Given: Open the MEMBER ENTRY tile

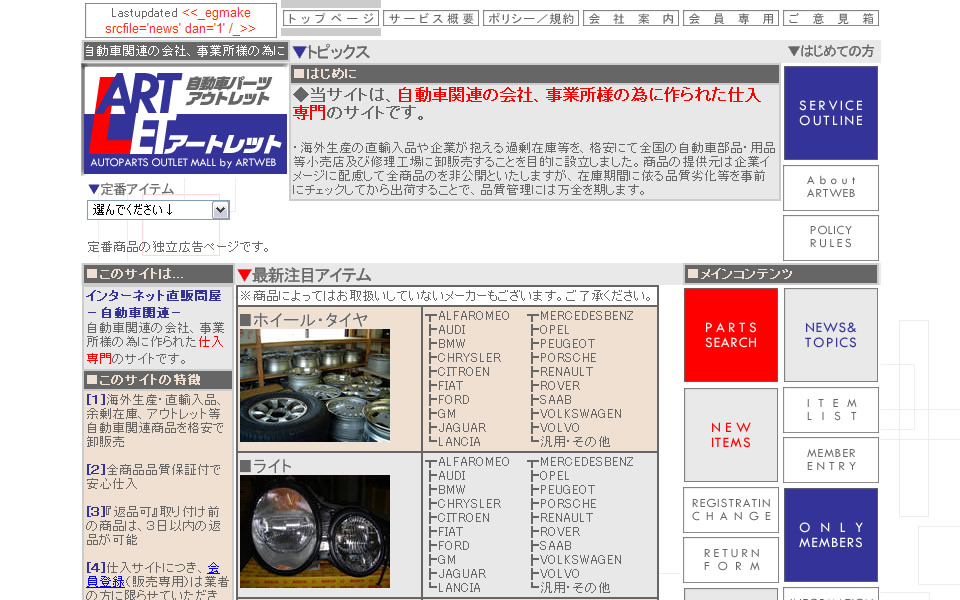Looking at the screenshot, I should (831, 460).
